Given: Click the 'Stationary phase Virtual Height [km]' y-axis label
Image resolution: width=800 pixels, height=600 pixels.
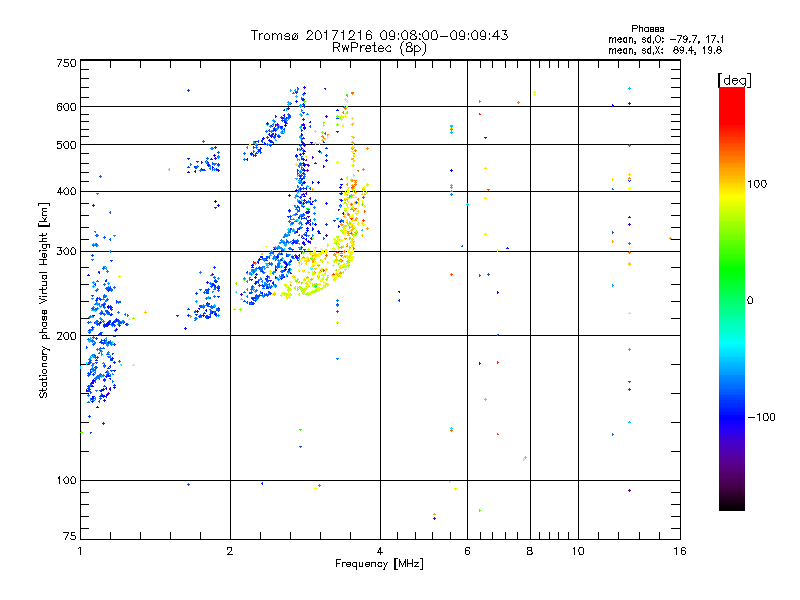Looking at the screenshot, I should coord(44,300).
